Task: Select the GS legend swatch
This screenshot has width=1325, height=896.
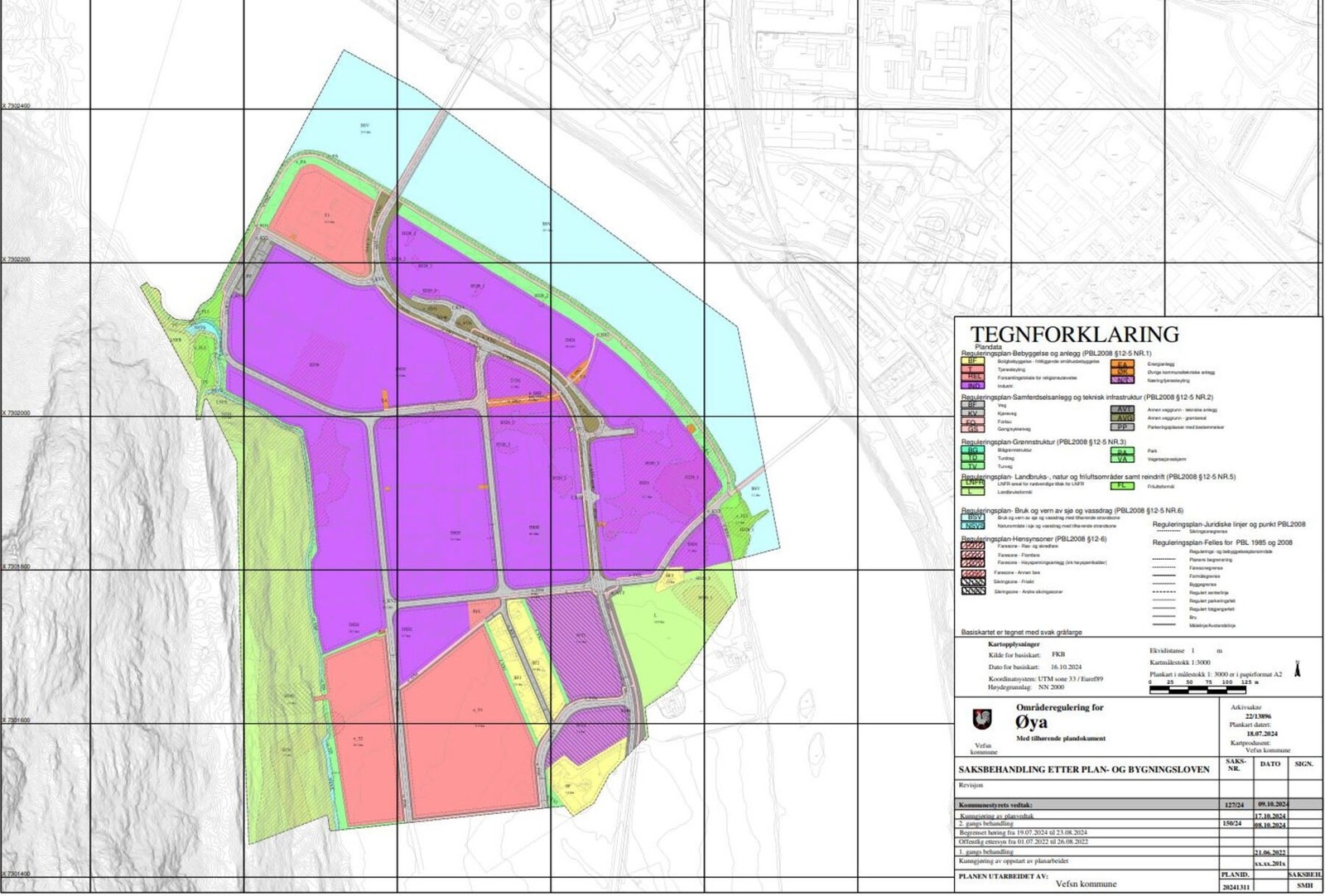Action: click(x=971, y=429)
